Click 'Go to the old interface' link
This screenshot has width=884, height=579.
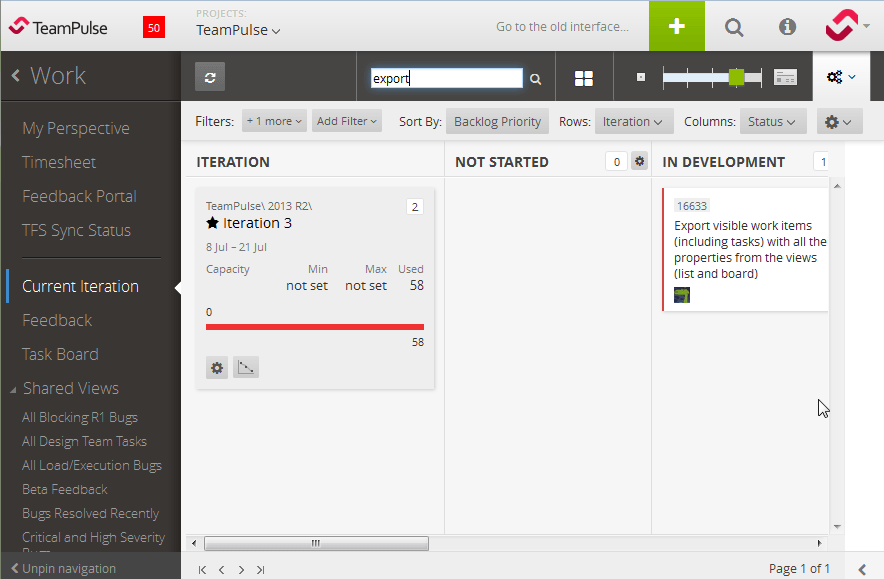tap(562, 26)
